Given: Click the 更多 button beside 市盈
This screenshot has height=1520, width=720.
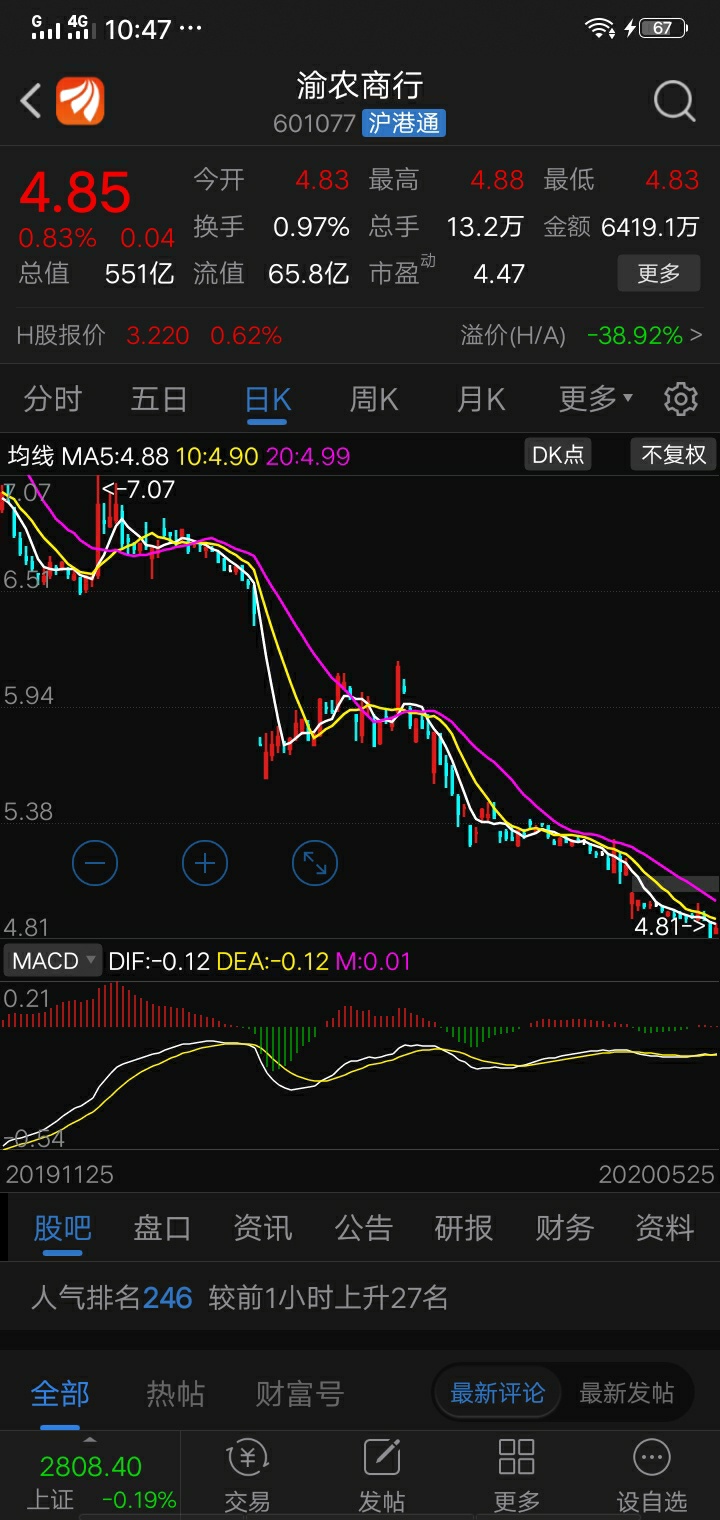Looking at the screenshot, I should pos(658,273).
